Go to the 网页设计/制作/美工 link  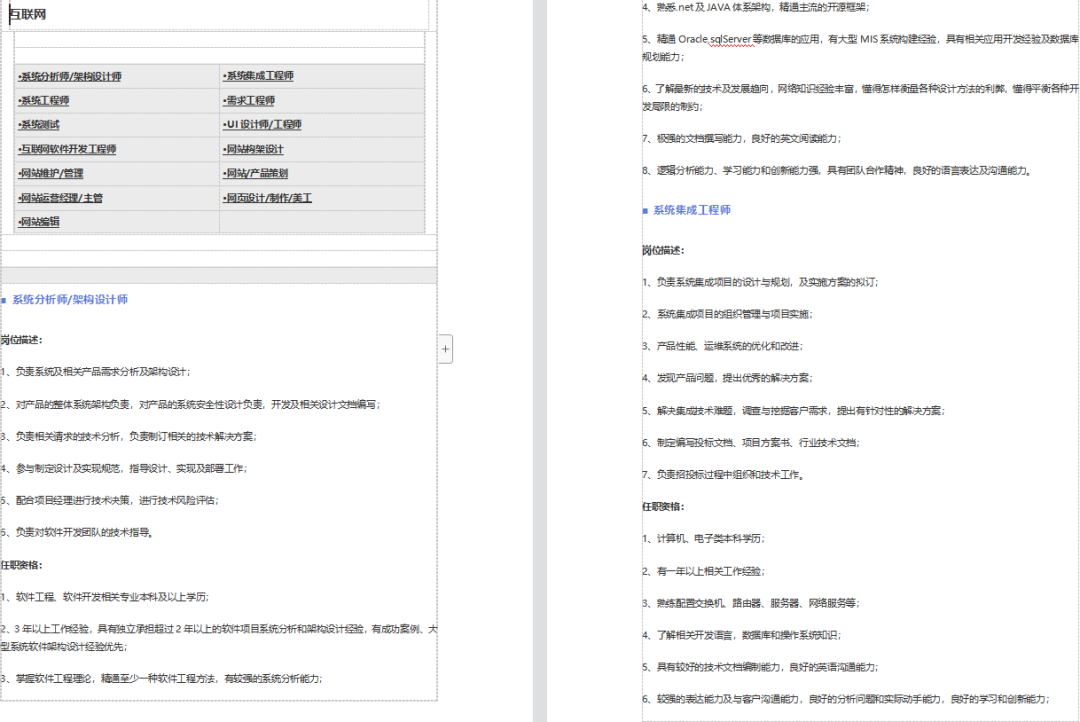[267, 198]
